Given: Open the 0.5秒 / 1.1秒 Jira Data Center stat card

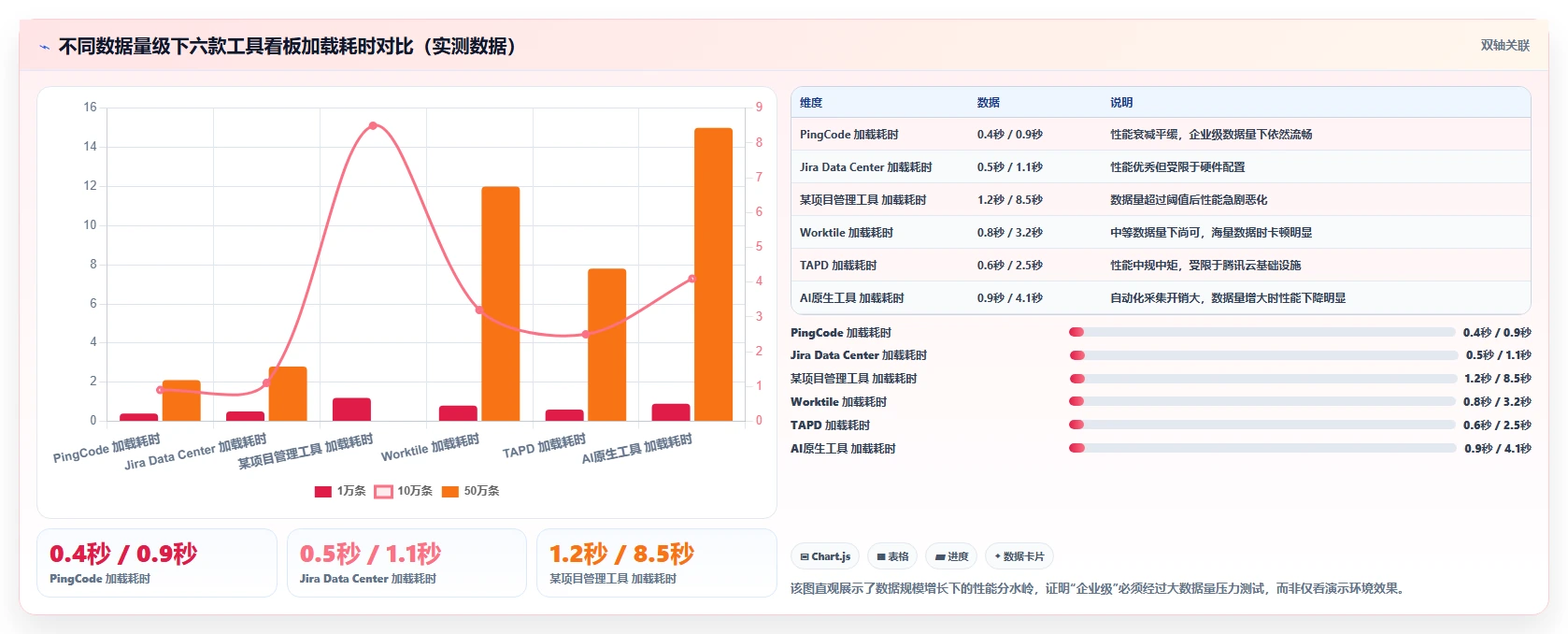Looking at the screenshot, I should pos(406,563).
